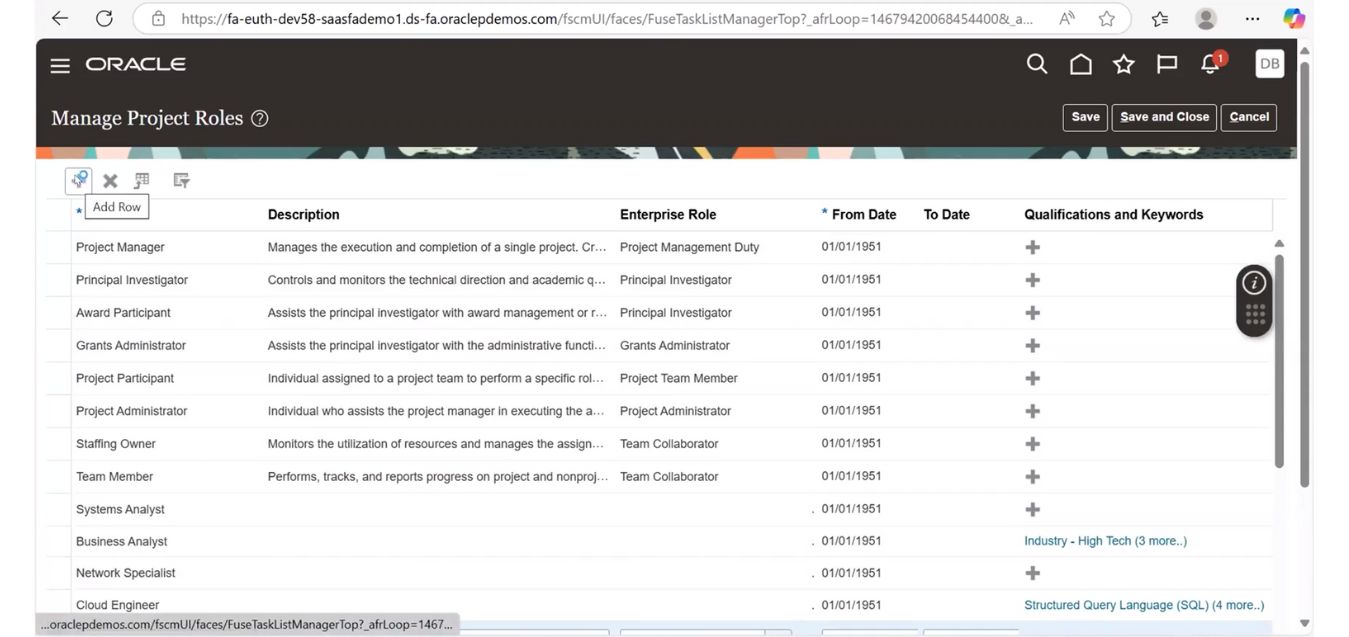Launch Copilot from the browser toolbar
The height and width of the screenshot is (637, 1349).
1293,18
